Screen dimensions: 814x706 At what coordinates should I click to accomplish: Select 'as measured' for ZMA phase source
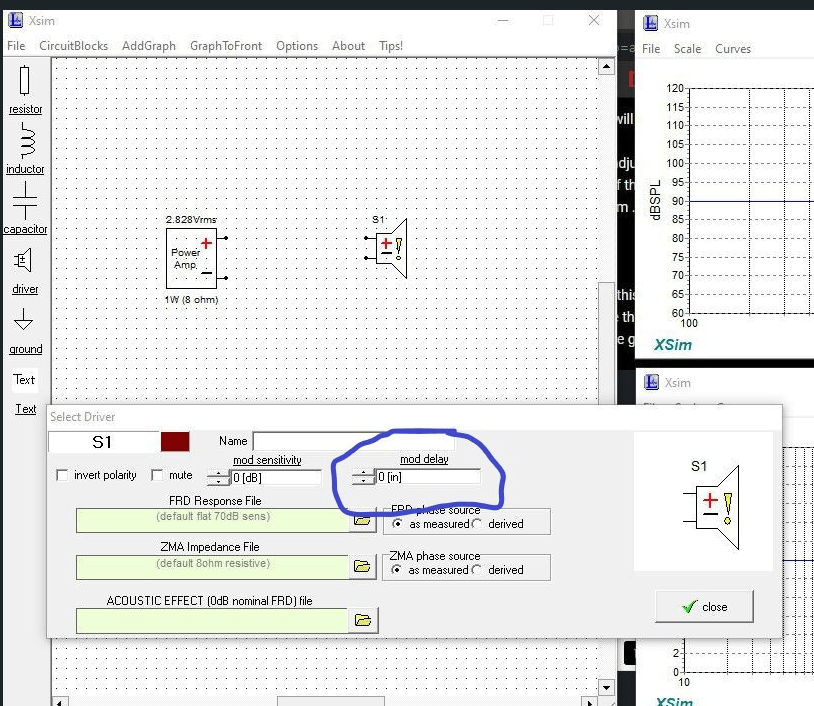pos(396,569)
